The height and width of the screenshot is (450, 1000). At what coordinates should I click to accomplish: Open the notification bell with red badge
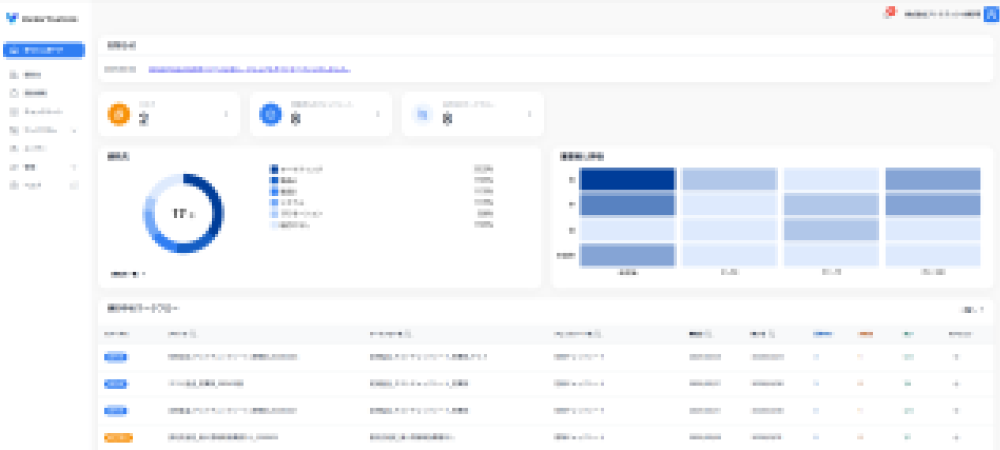click(x=887, y=14)
